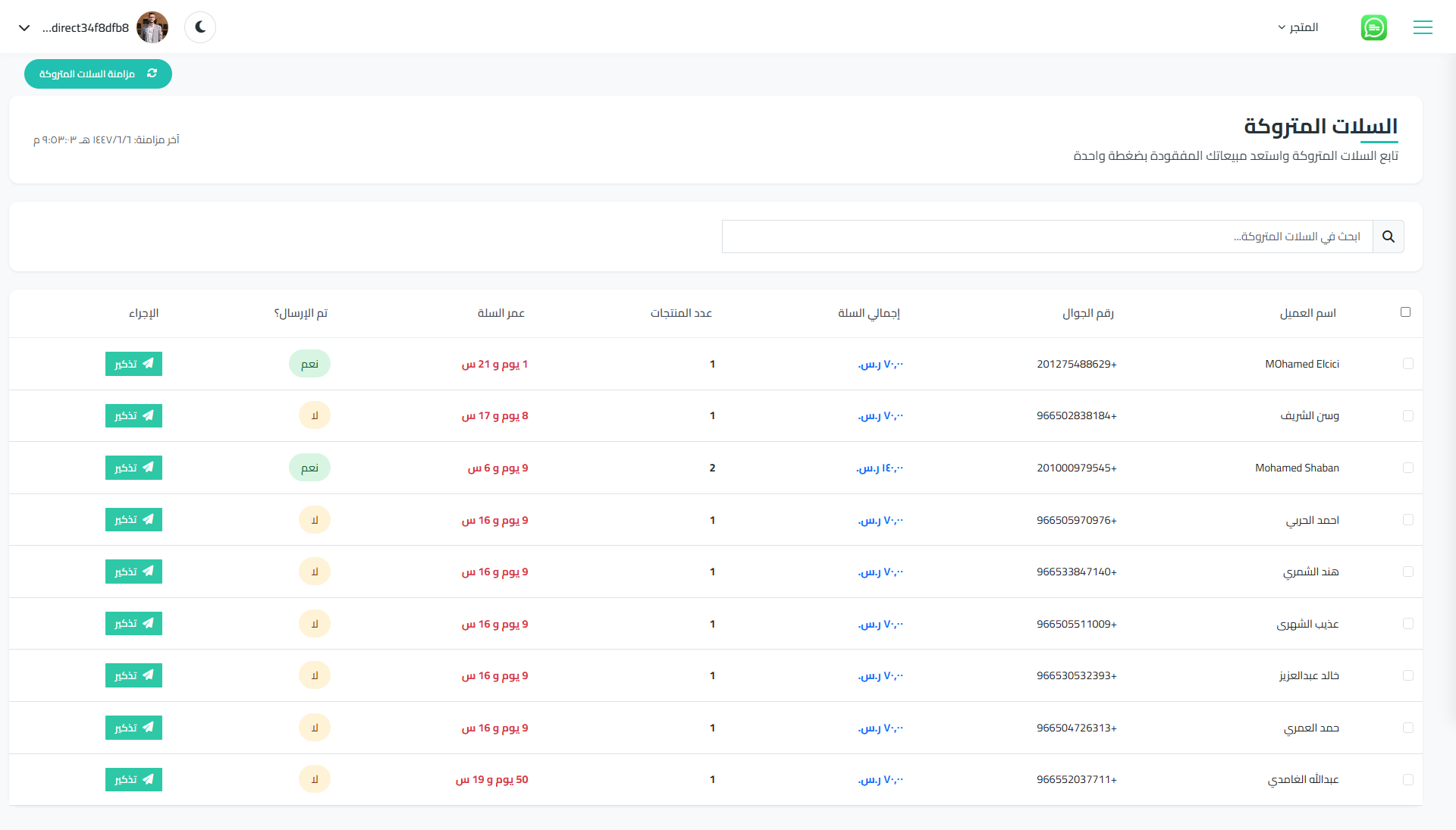Select the وسن الشريف row checkbox
This screenshot has width=1456, height=830.
point(1407,415)
